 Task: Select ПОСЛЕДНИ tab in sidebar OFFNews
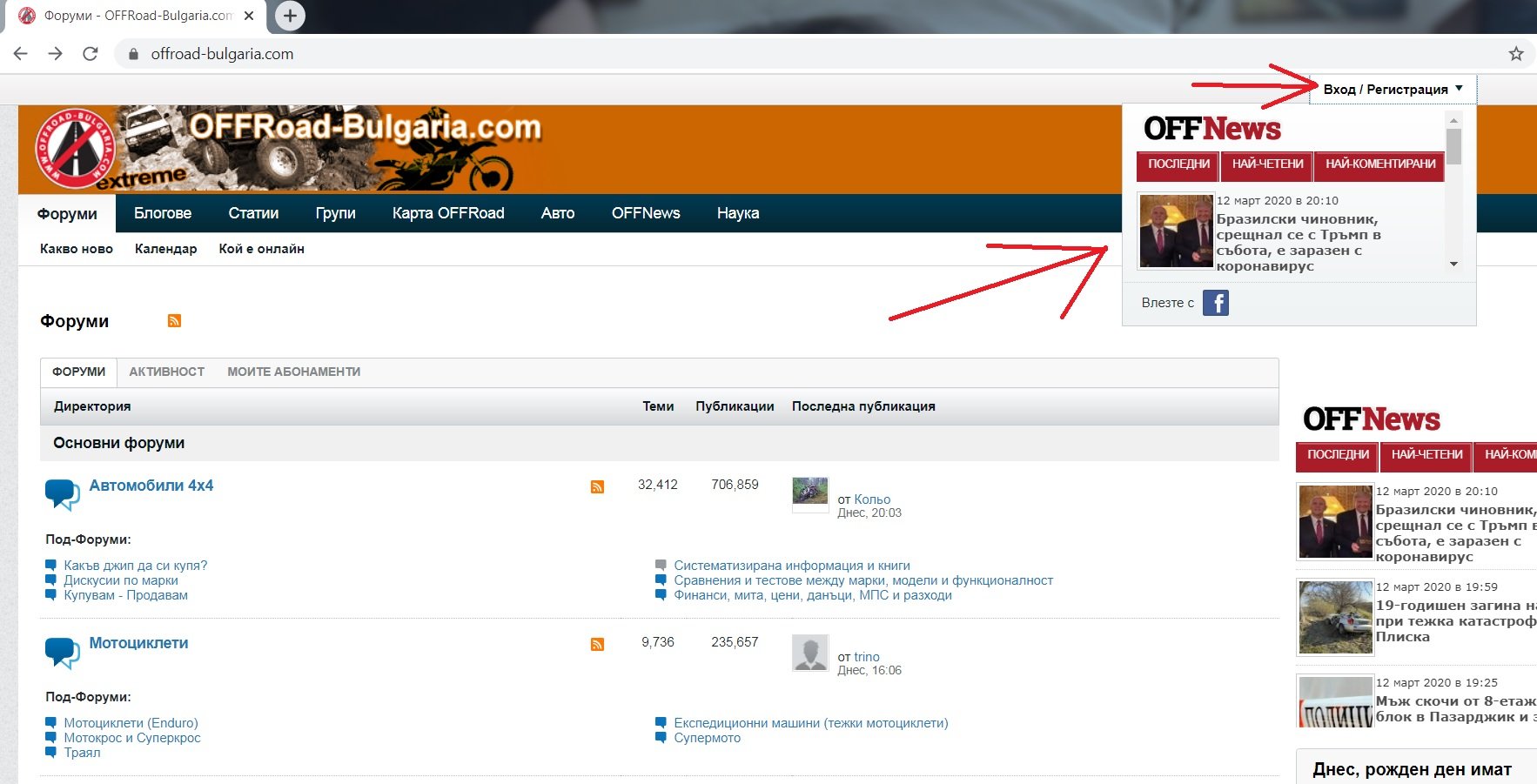(x=1338, y=455)
